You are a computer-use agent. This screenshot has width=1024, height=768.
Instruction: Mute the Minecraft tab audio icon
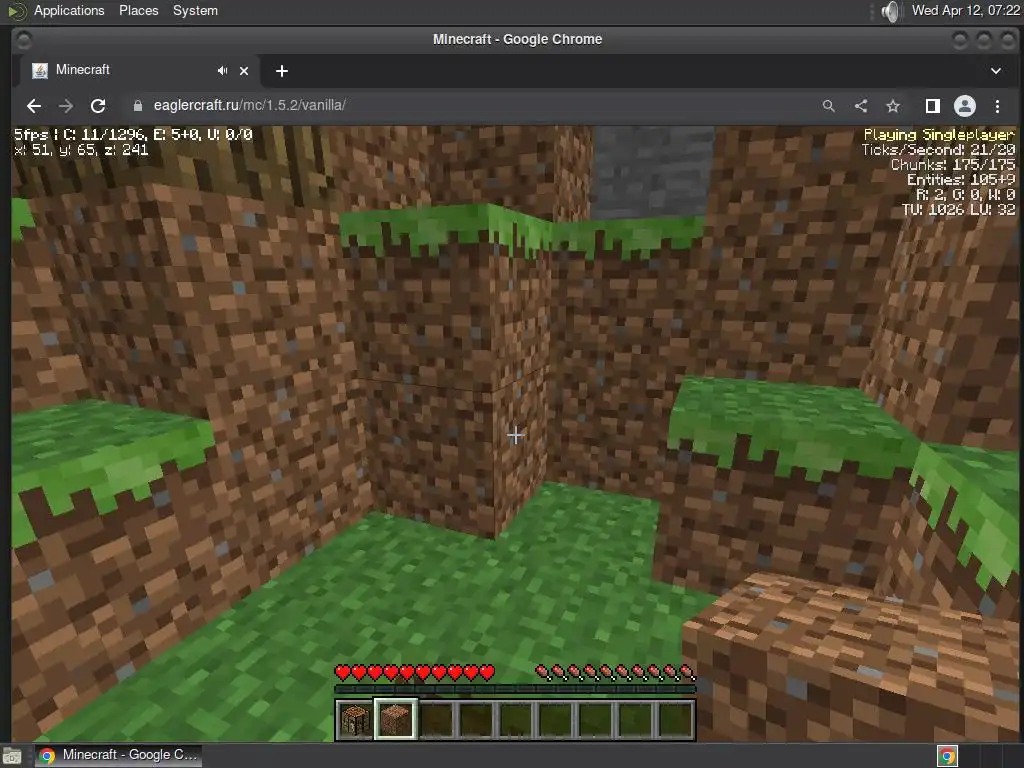click(222, 71)
